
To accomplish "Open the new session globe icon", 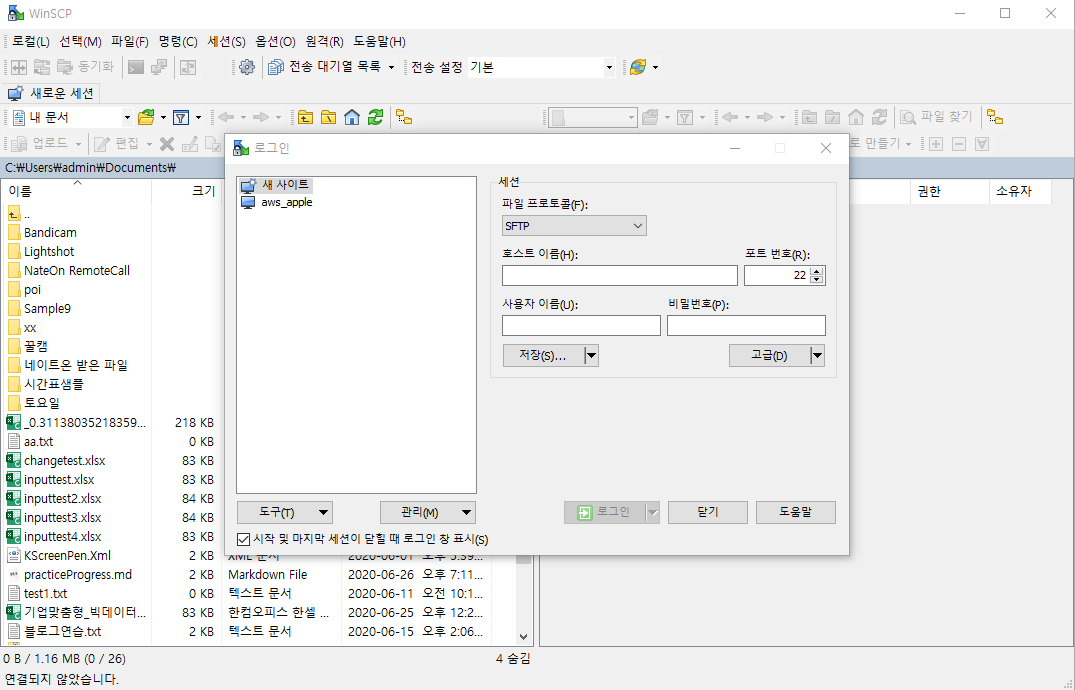I will (x=638, y=67).
